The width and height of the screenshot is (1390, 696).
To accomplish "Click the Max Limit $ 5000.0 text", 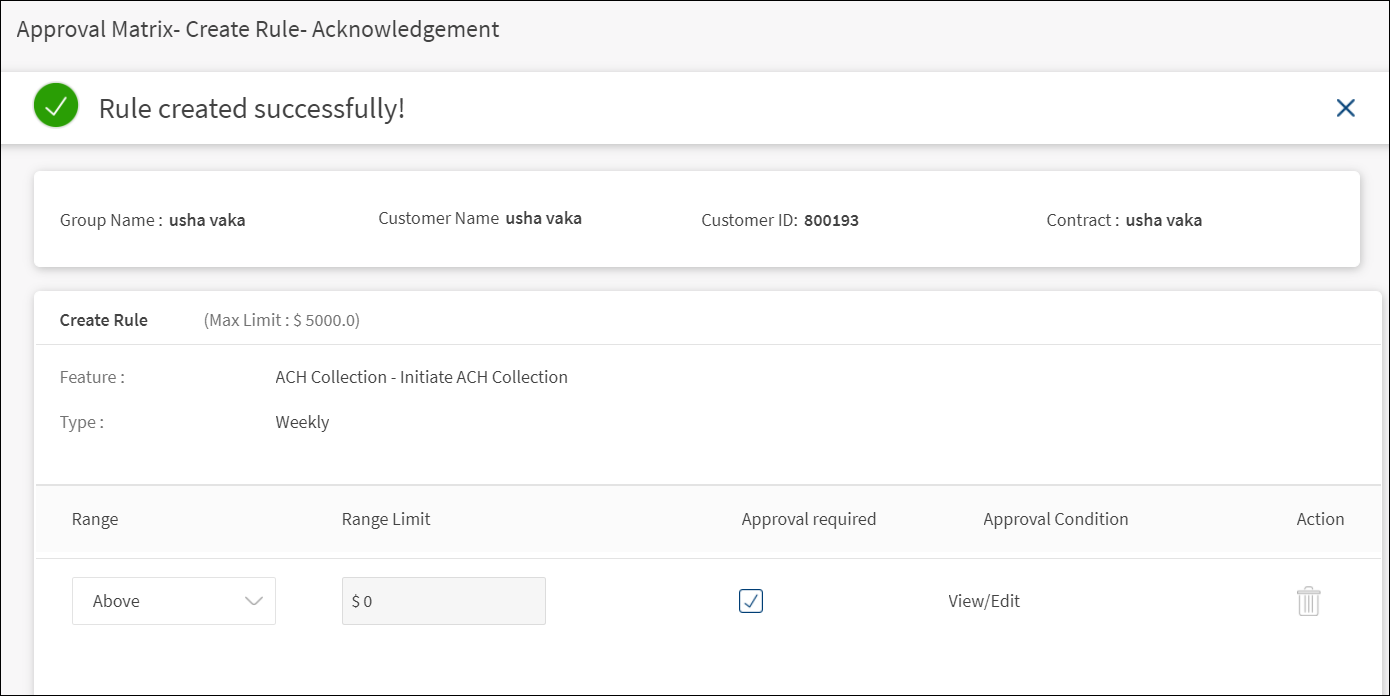I will click(x=281, y=320).
